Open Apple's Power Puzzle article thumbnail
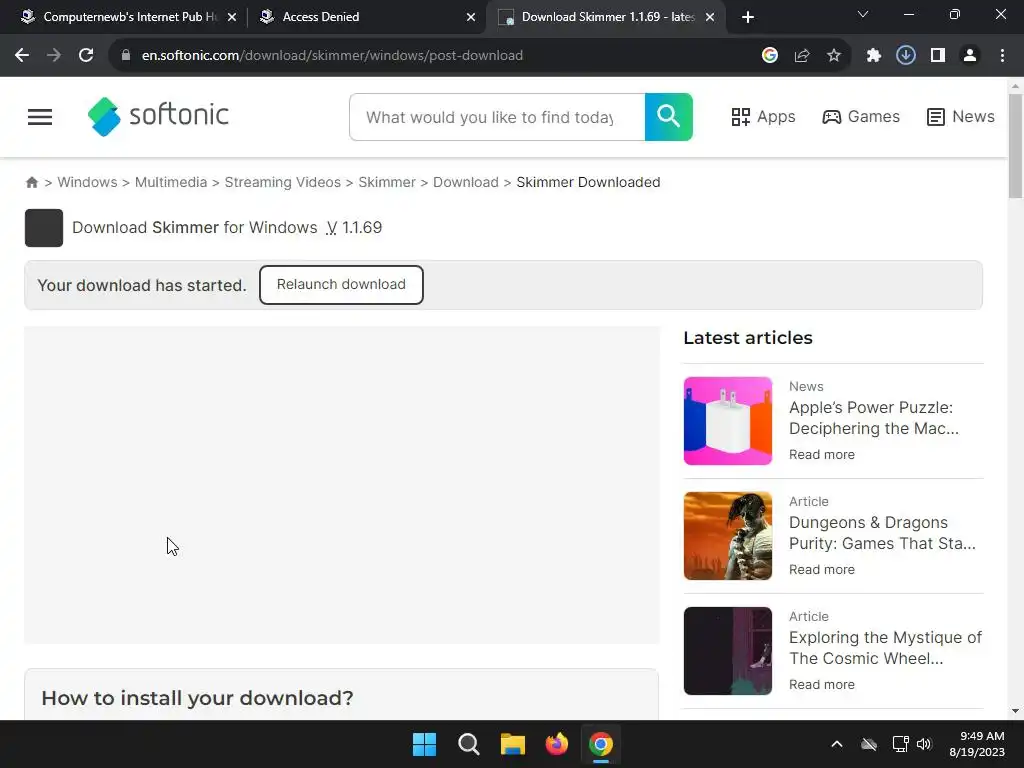 tap(728, 421)
